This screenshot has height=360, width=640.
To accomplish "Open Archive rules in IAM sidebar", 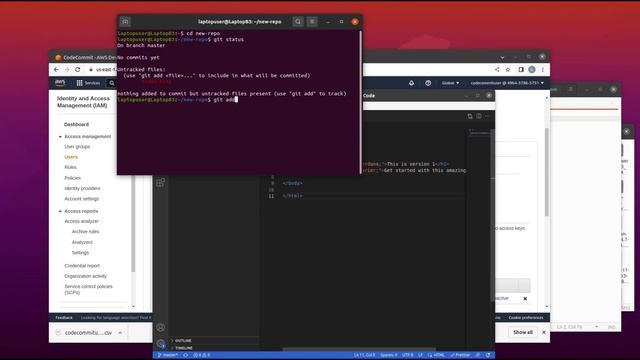I will [85, 232].
